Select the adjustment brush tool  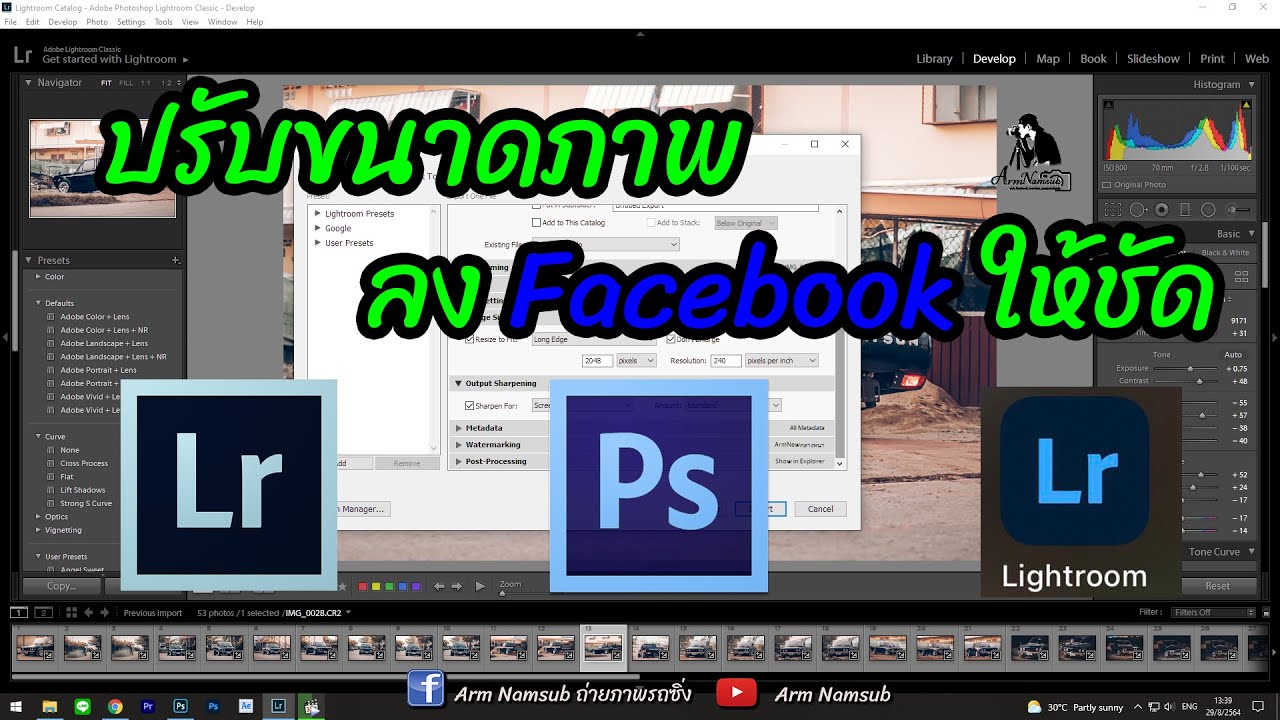[x=1239, y=210]
